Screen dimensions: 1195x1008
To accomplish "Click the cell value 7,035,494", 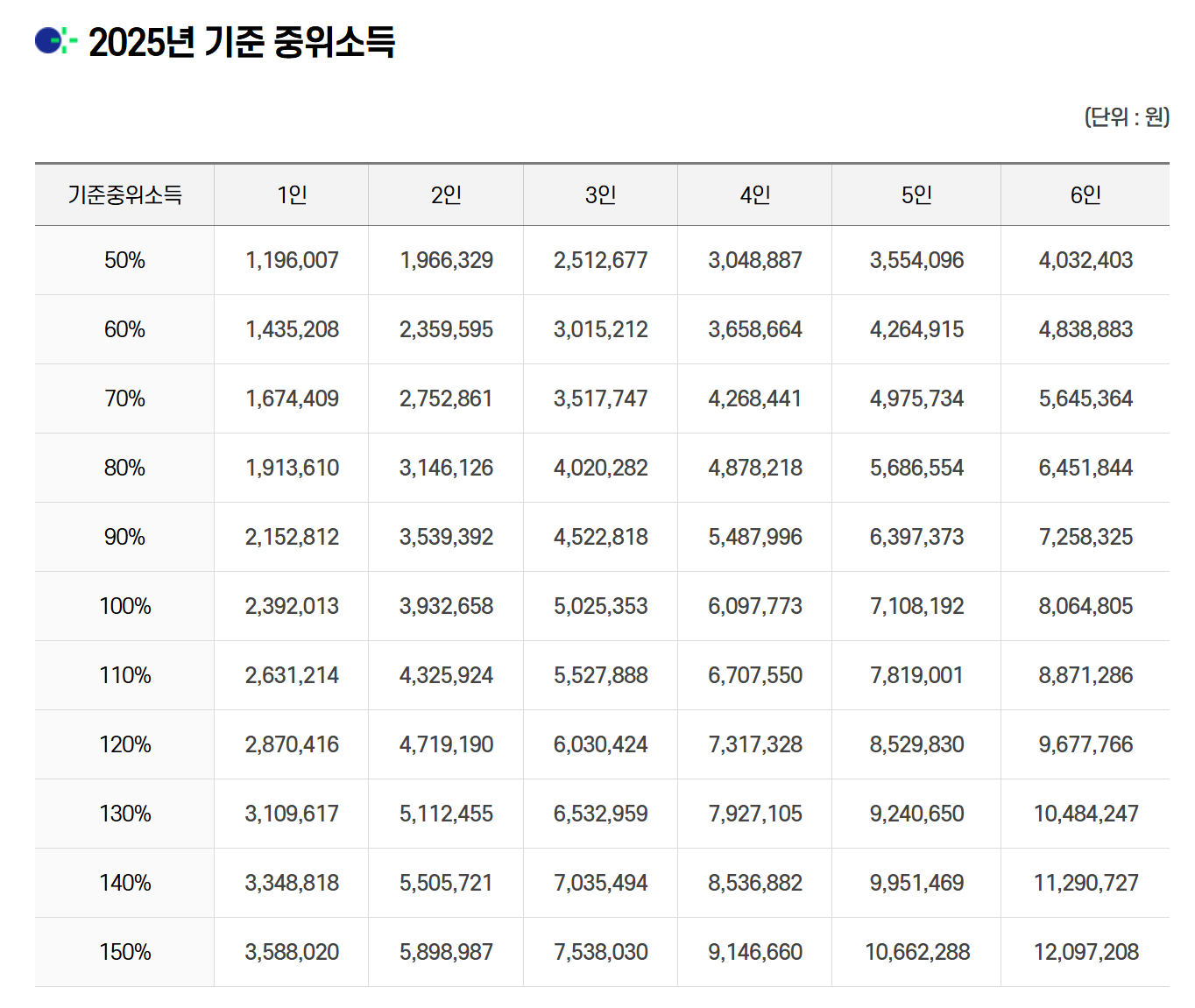I will click(x=601, y=883).
